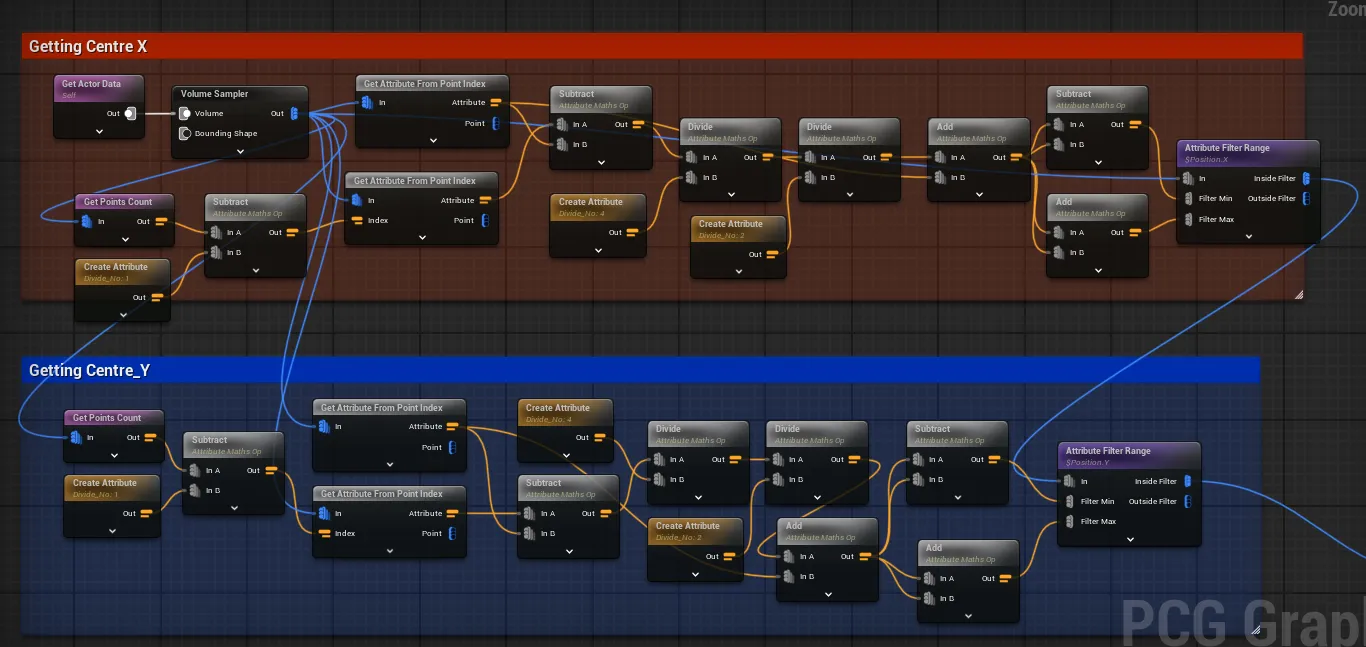Click Out pin of Get Points Count in Centre X
Image resolution: width=1366 pixels, height=647 pixels.
point(160,221)
